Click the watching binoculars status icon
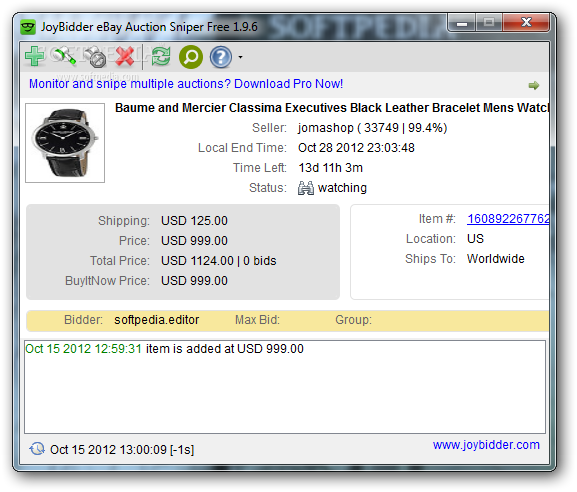Viewport: 577px width, 492px height. 305,188
